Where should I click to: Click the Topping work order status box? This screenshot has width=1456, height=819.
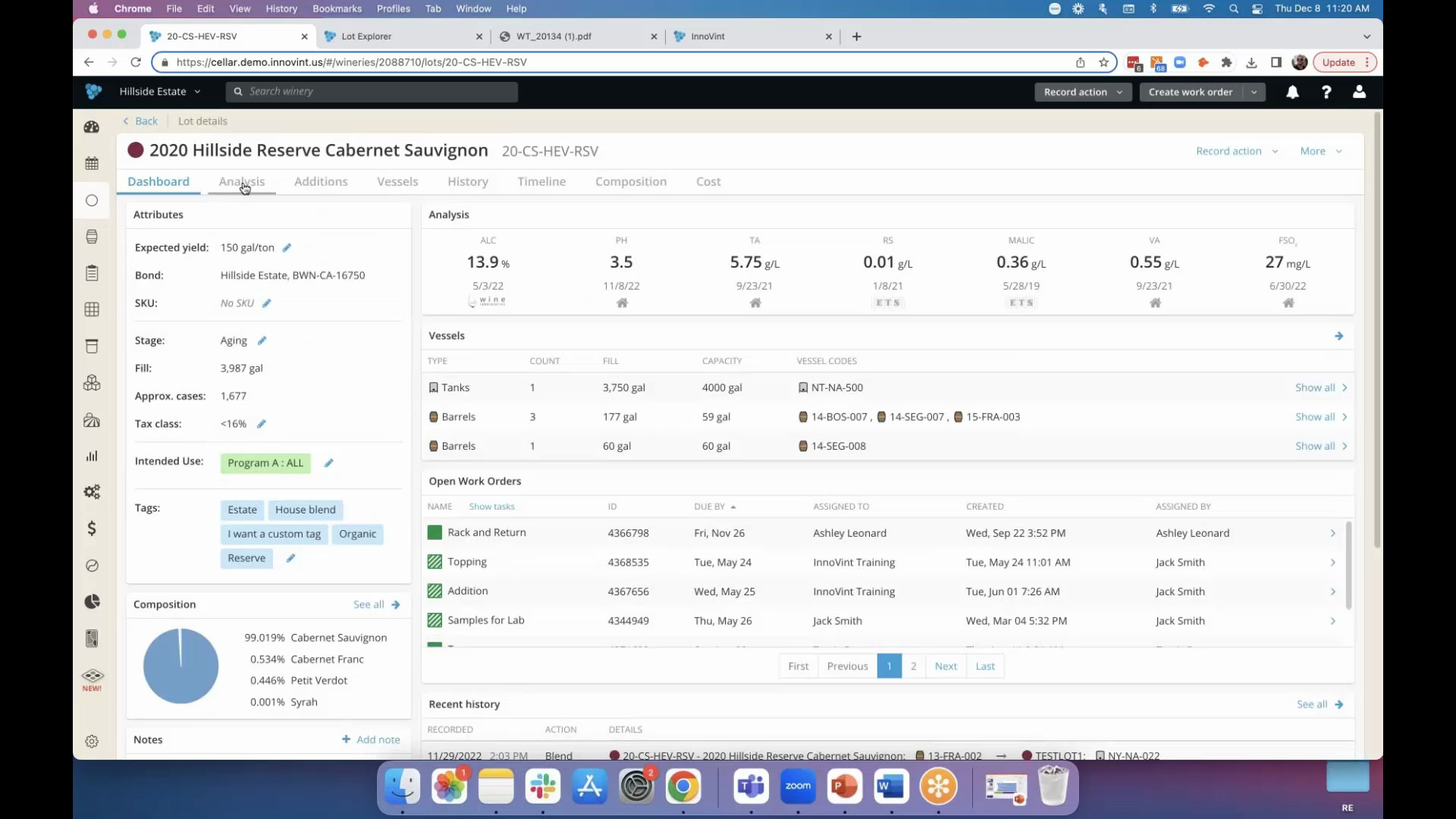435,562
